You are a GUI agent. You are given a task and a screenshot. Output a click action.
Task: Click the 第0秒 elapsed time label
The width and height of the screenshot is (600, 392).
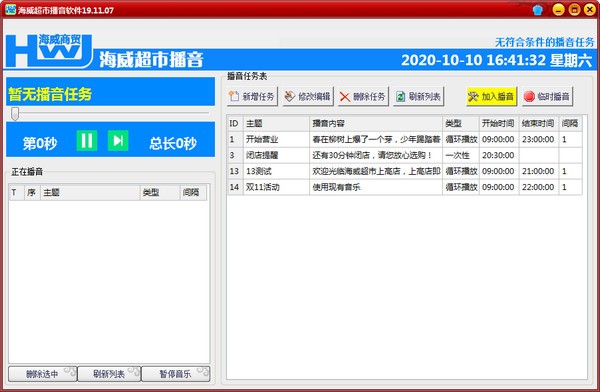(40, 144)
